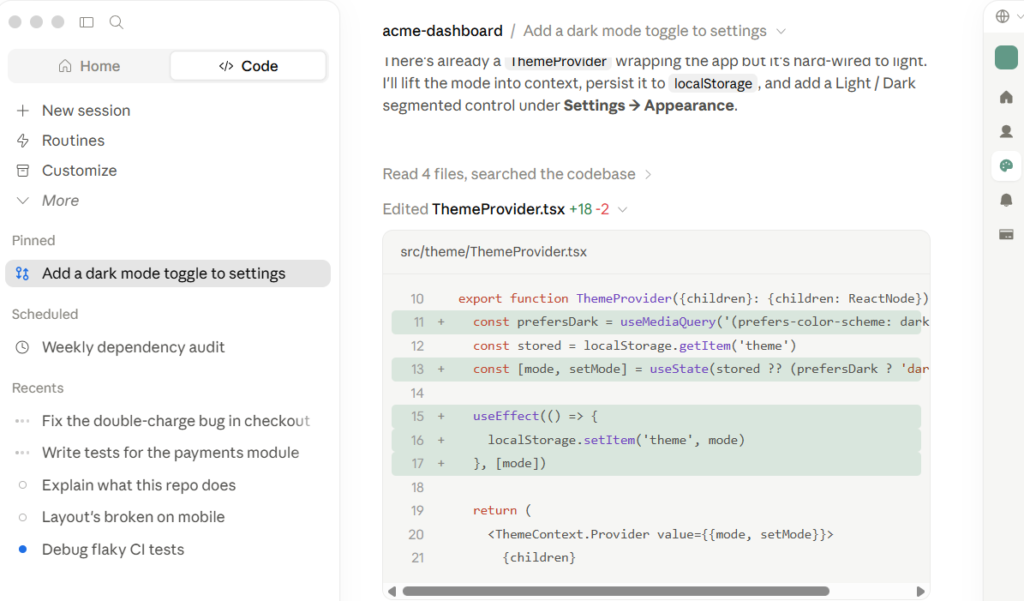Expand Read 4 files, searched the codebase
This screenshot has width=1024, height=601.
(517, 174)
